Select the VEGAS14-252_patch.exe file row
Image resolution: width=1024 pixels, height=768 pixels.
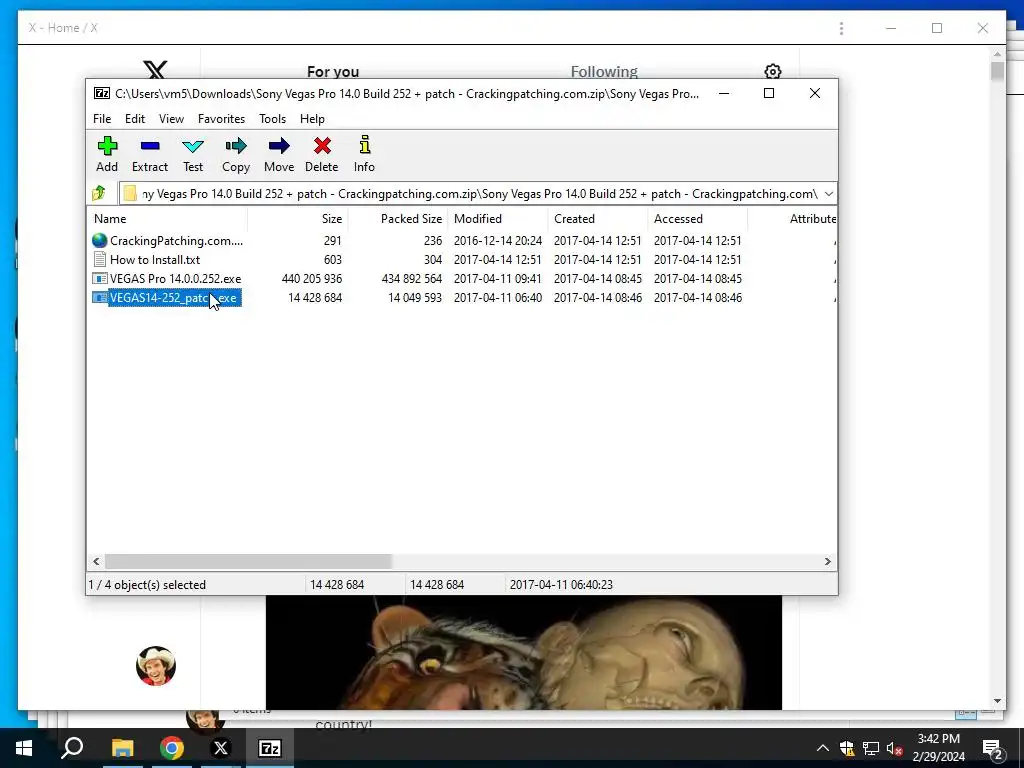(x=462, y=298)
